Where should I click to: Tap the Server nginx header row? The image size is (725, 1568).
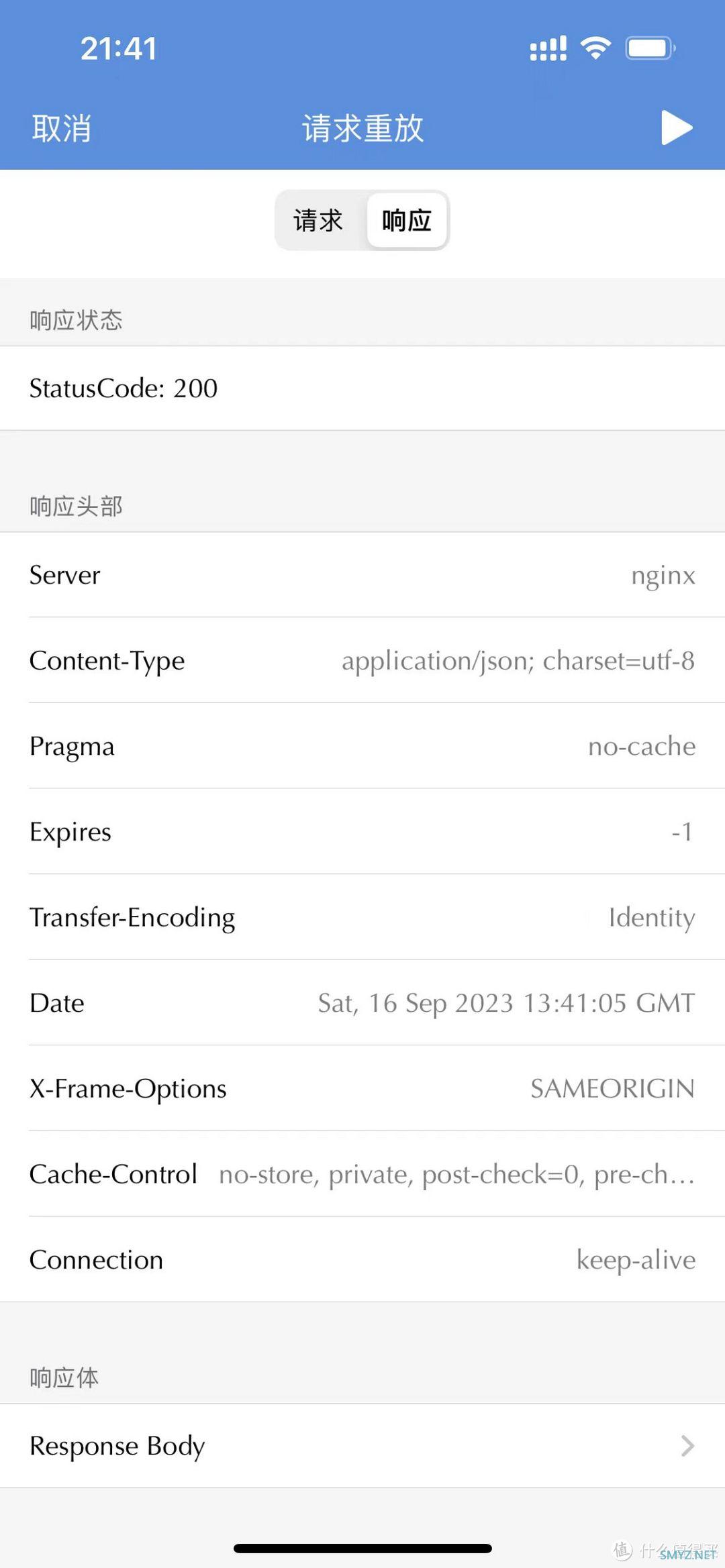(x=362, y=575)
